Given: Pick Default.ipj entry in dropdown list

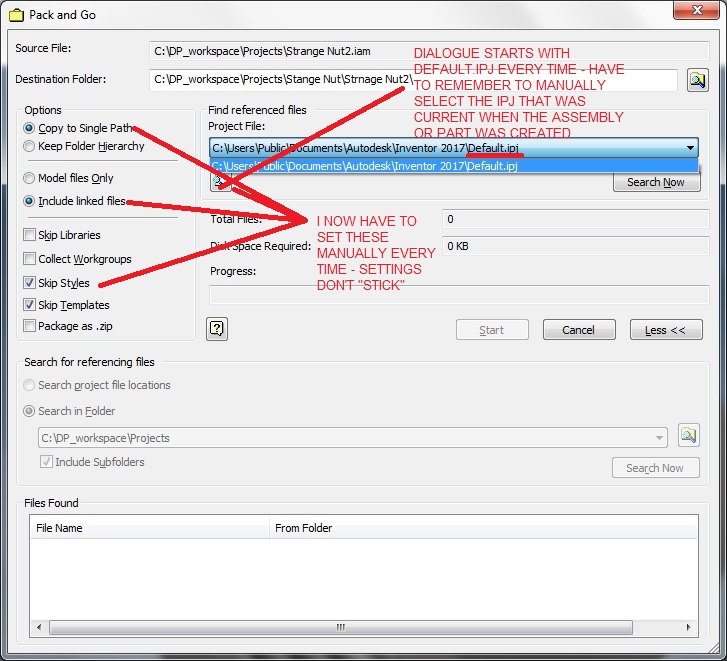Looking at the screenshot, I should coord(453,166).
